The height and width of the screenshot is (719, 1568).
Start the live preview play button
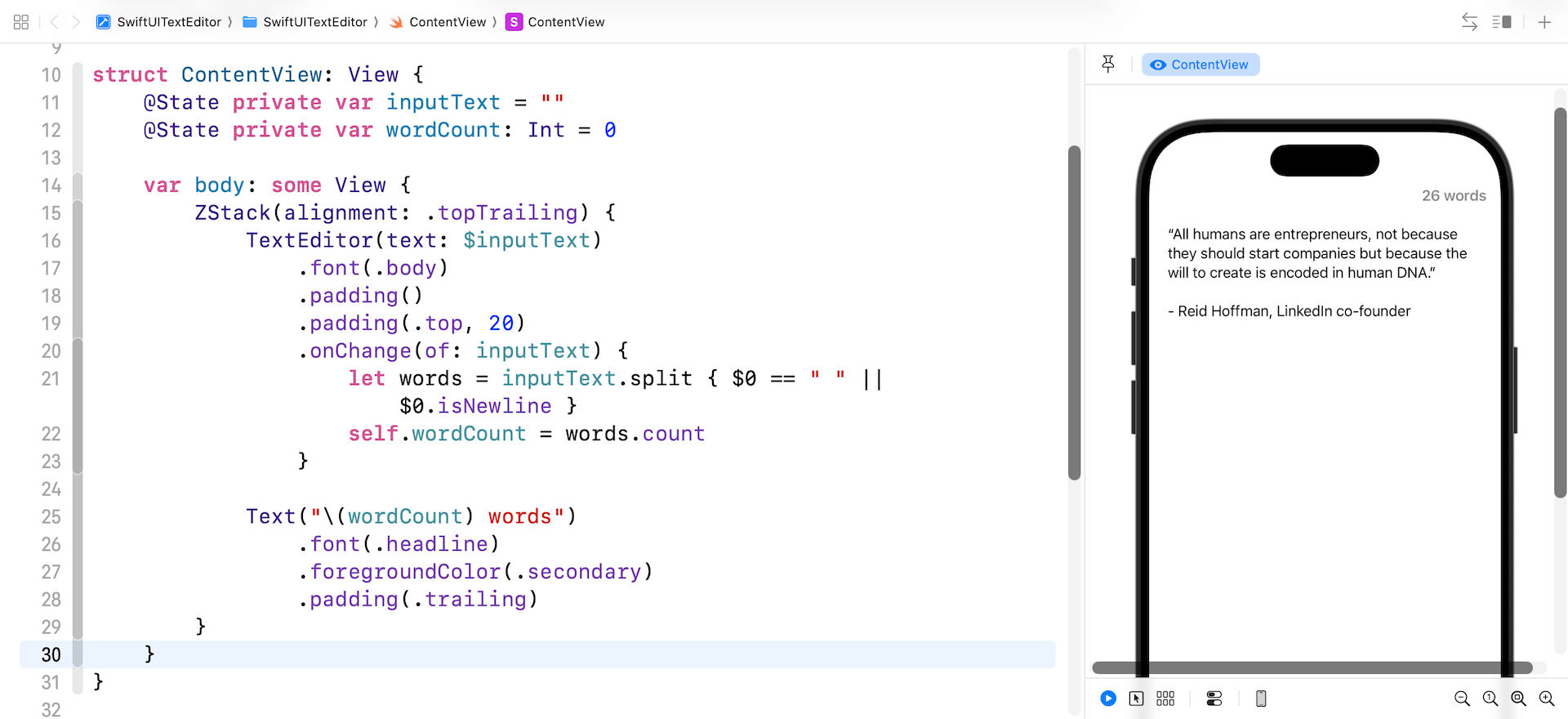coord(1107,699)
